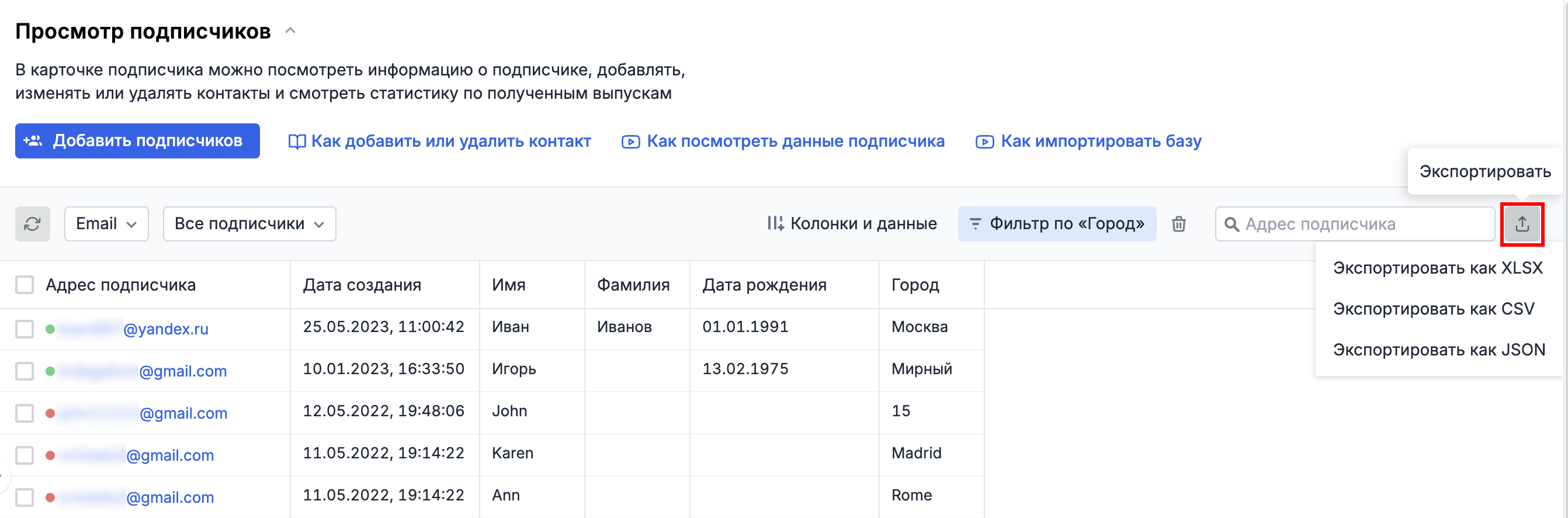Image resolution: width=1568 pixels, height=518 pixels.
Task: Choose «Экспортировать как JSON»
Action: click(x=1438, y=350)
